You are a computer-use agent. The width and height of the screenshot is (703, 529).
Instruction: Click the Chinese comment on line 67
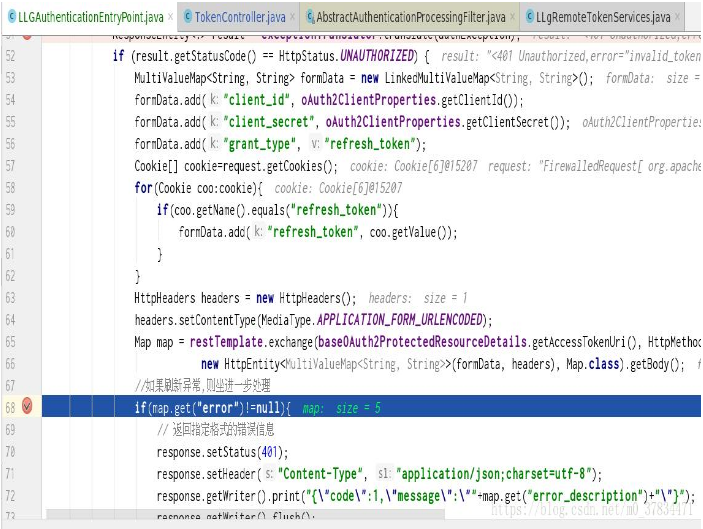(203, 386)
